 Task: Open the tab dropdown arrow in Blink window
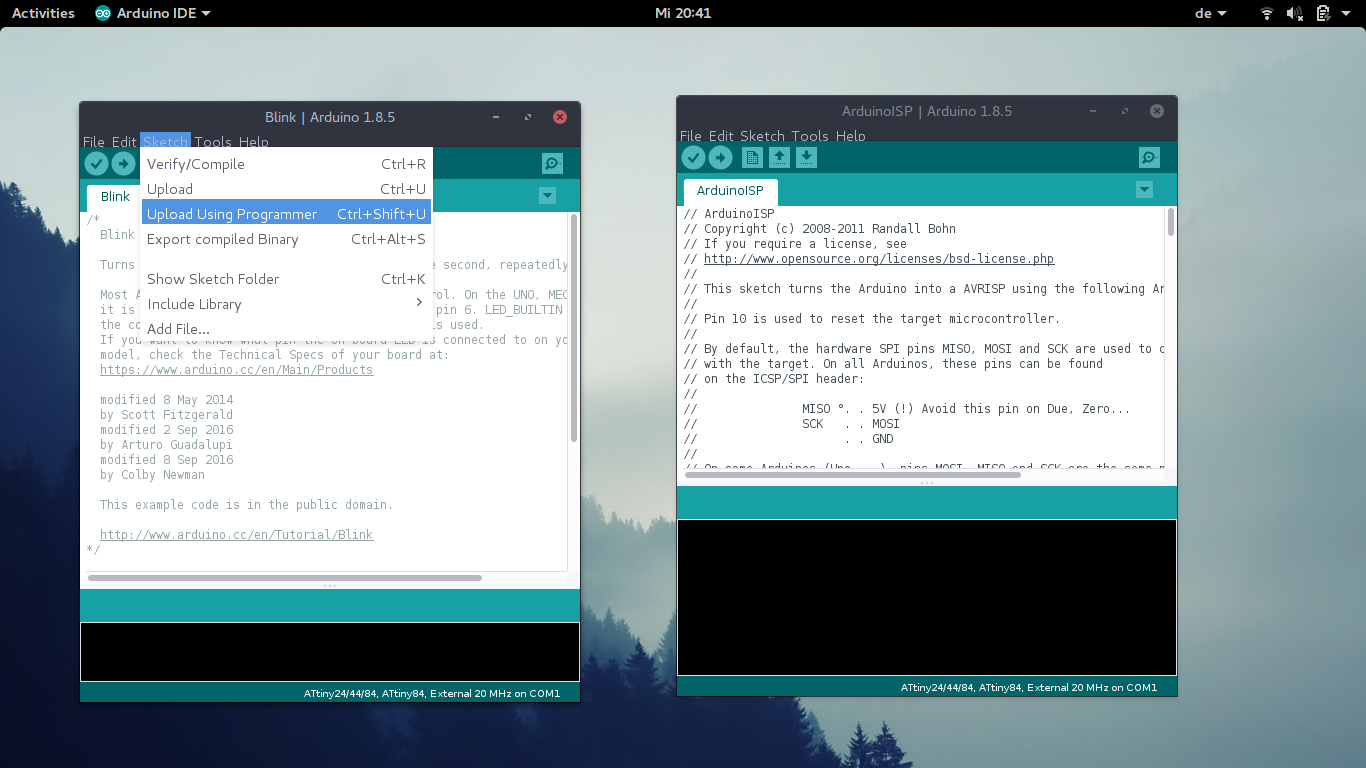click(x=547, y=196)
